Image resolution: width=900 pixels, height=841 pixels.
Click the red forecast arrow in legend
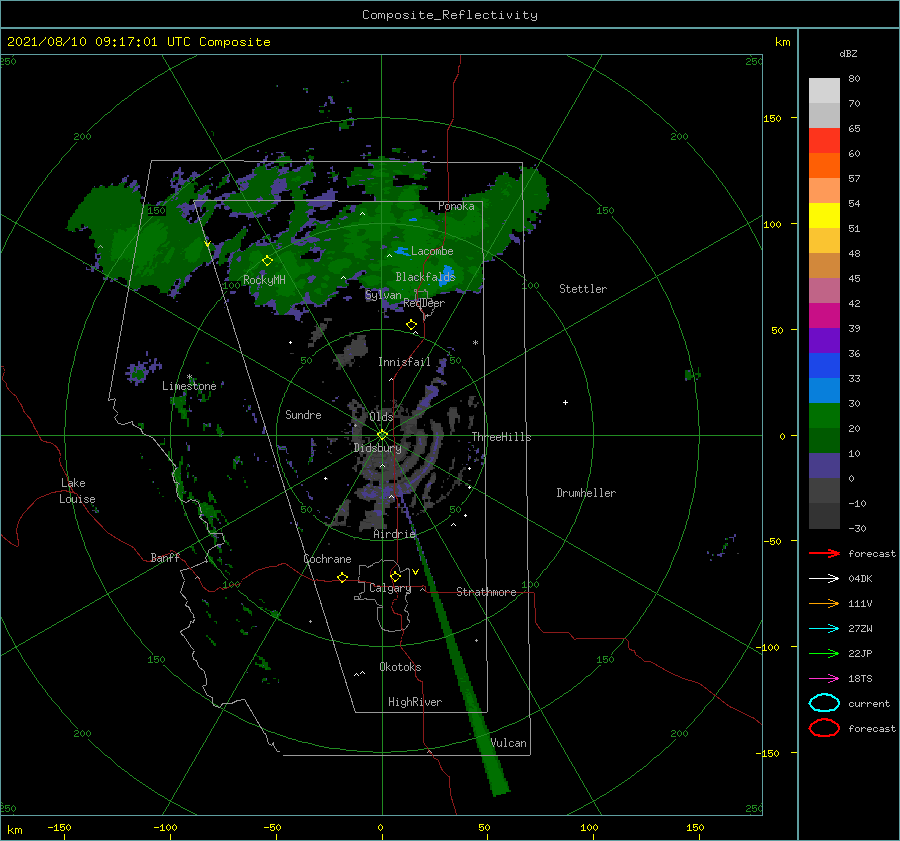824,553
